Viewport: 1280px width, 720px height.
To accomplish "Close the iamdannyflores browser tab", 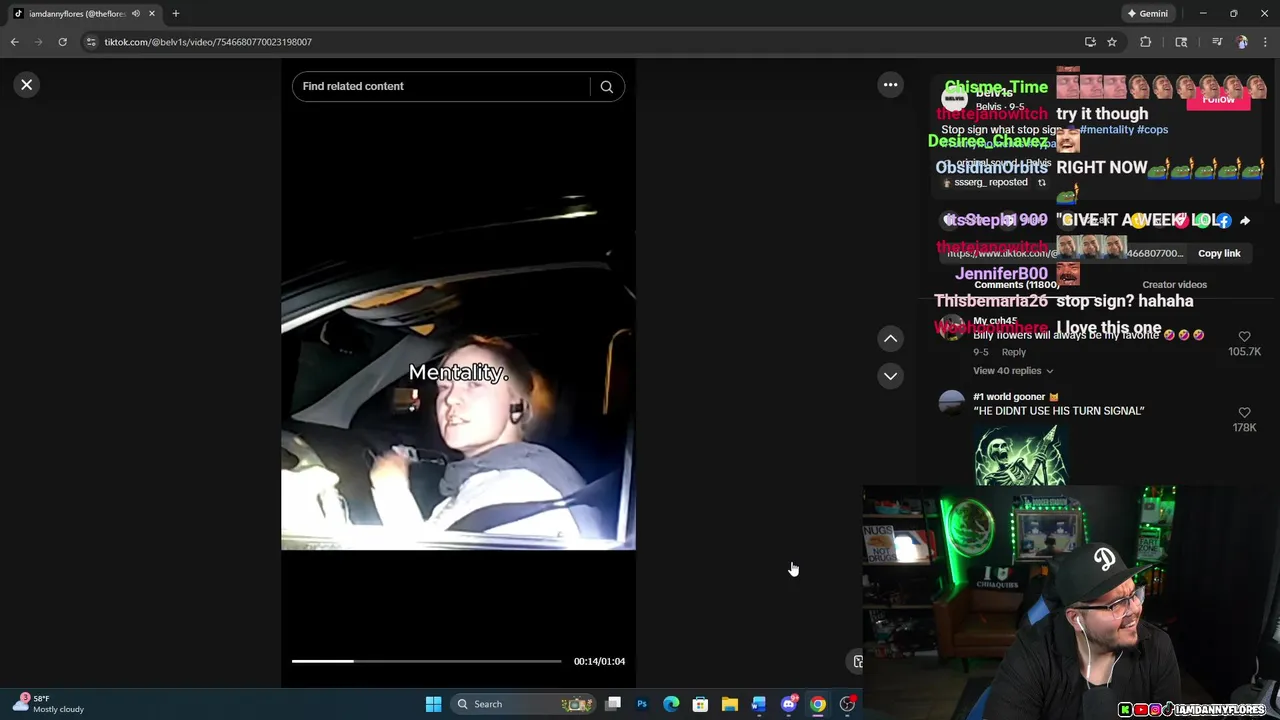I will 152,14.
